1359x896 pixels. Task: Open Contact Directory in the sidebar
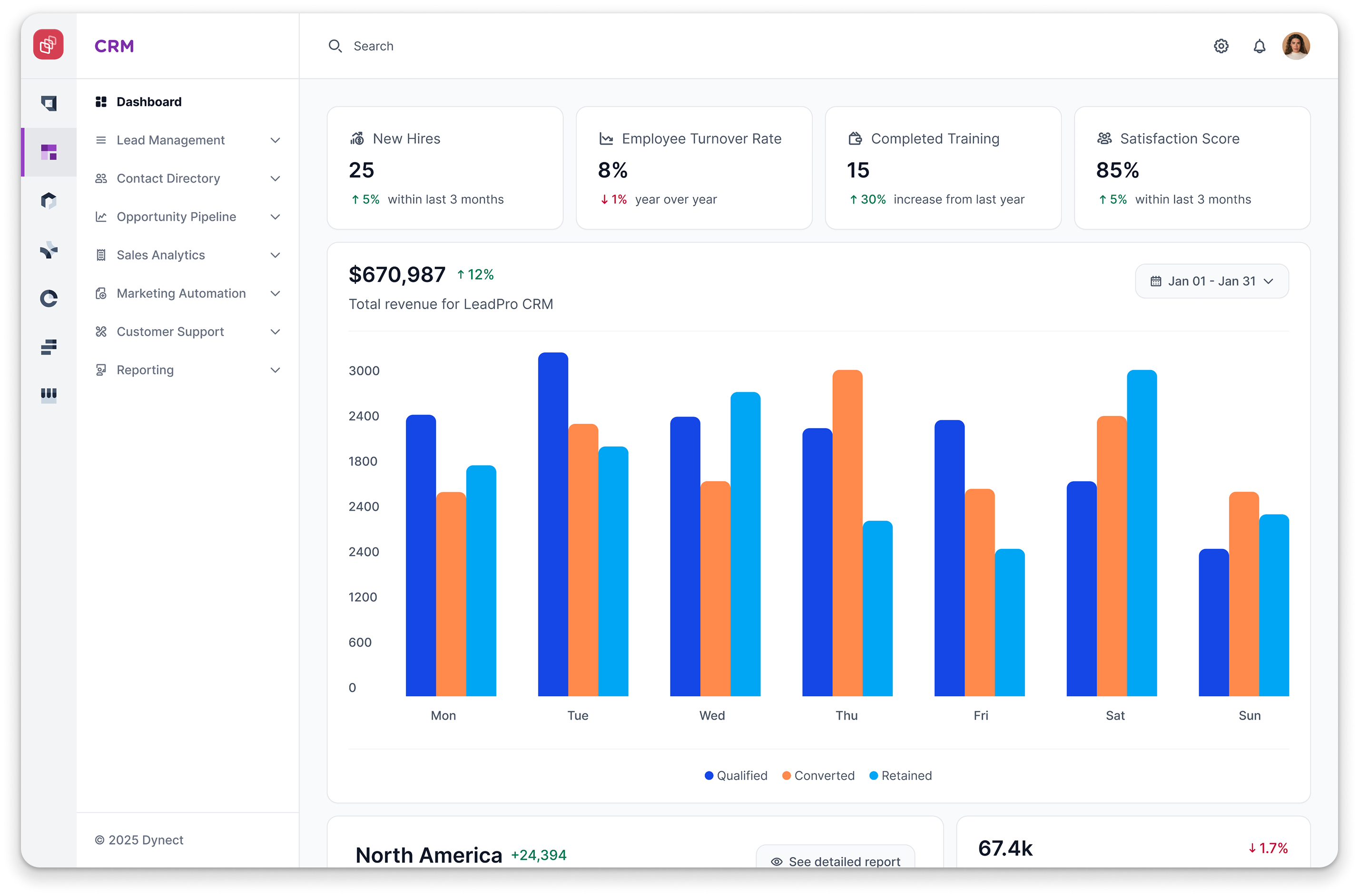[168, 178]
